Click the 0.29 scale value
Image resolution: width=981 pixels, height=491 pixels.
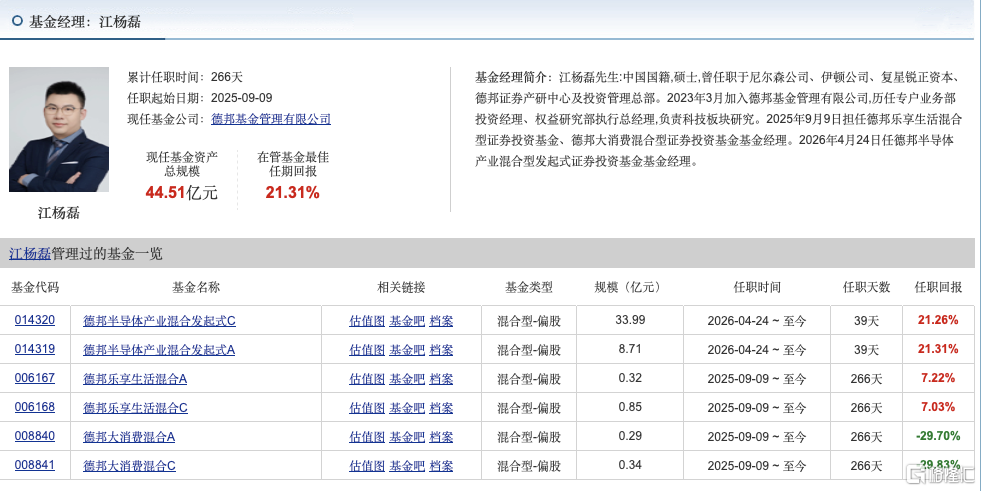(630, 436)
